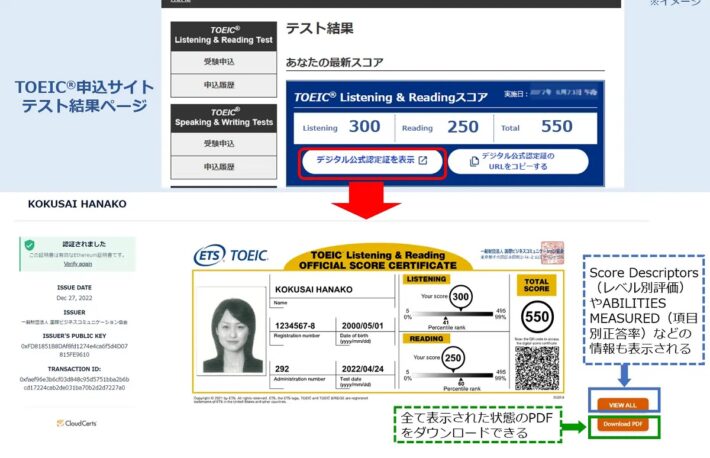Click the ISSUER'S PUBLIC KEY hash value
The height and width of the screenshot is (458, 710).
pos(74,350)
